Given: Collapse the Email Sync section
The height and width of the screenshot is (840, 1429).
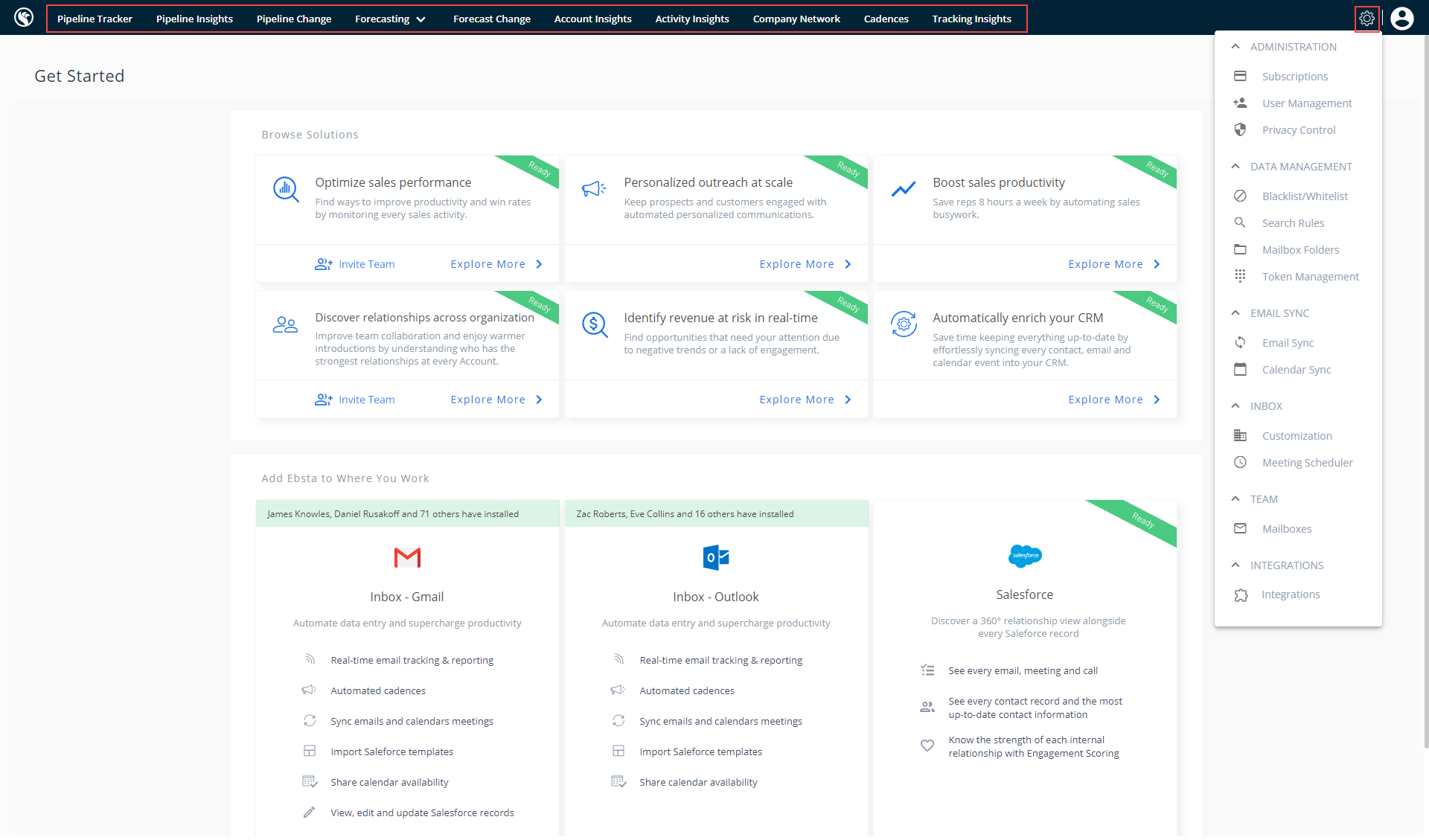Looking at the screenshot, I should (x=1235, y=312).
